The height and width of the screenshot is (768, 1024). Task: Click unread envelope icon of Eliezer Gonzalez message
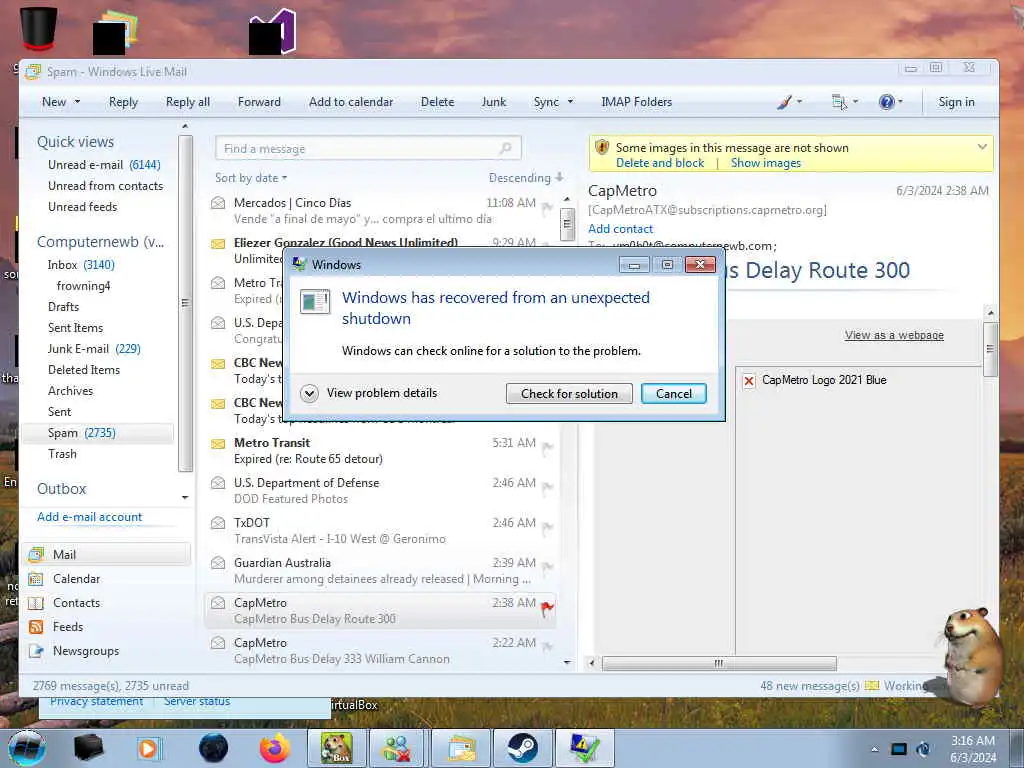218,244
